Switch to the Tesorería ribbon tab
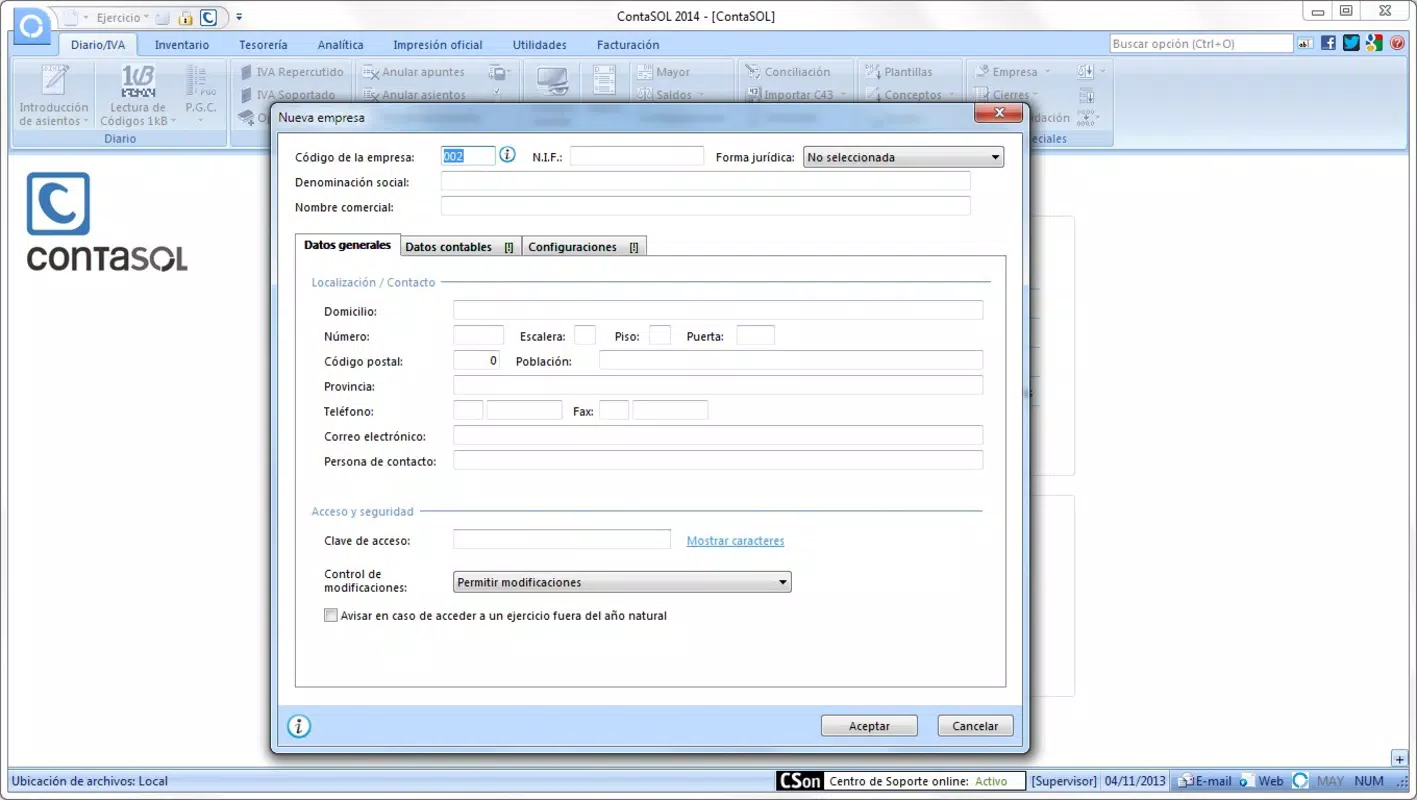 click(x=263, y=45)
